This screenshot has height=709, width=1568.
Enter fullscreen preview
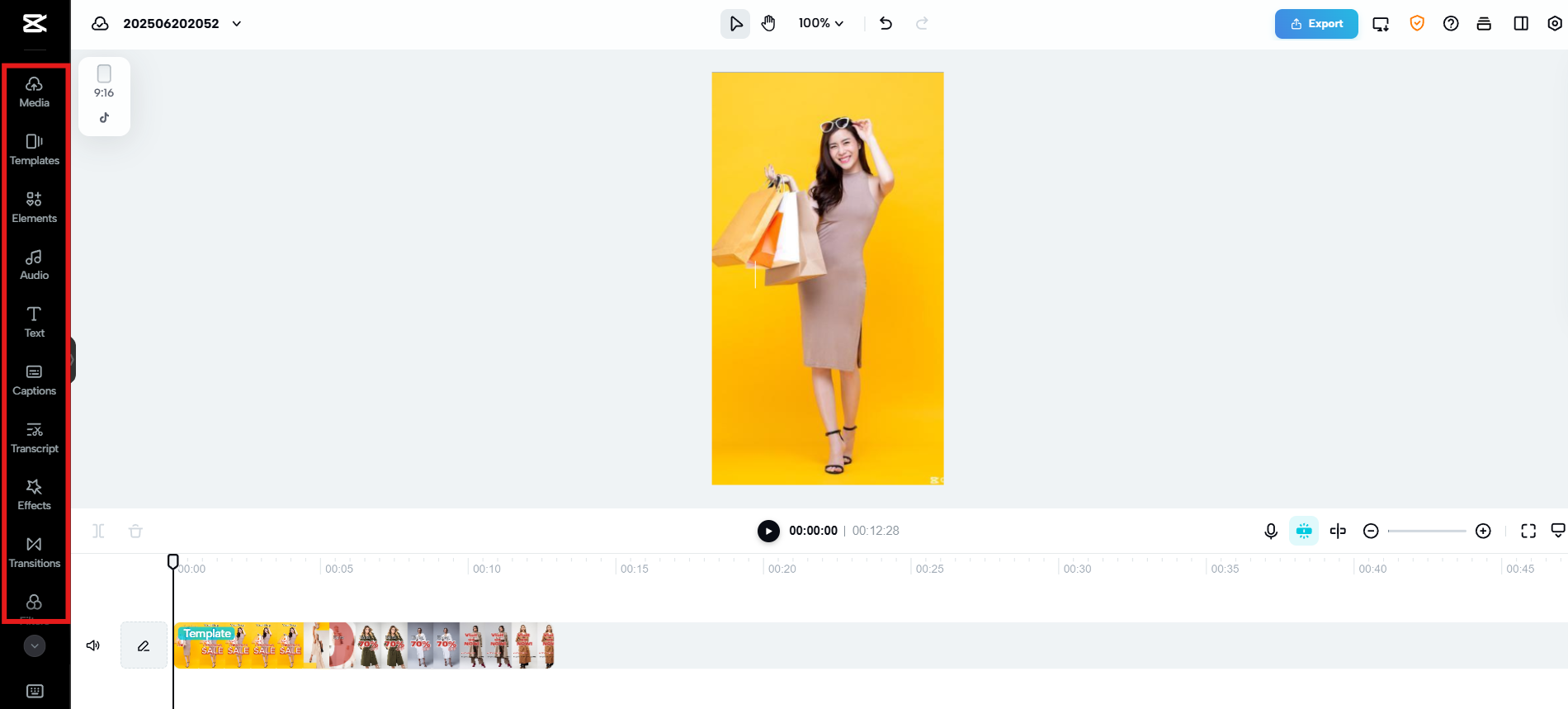[1528, 531]
